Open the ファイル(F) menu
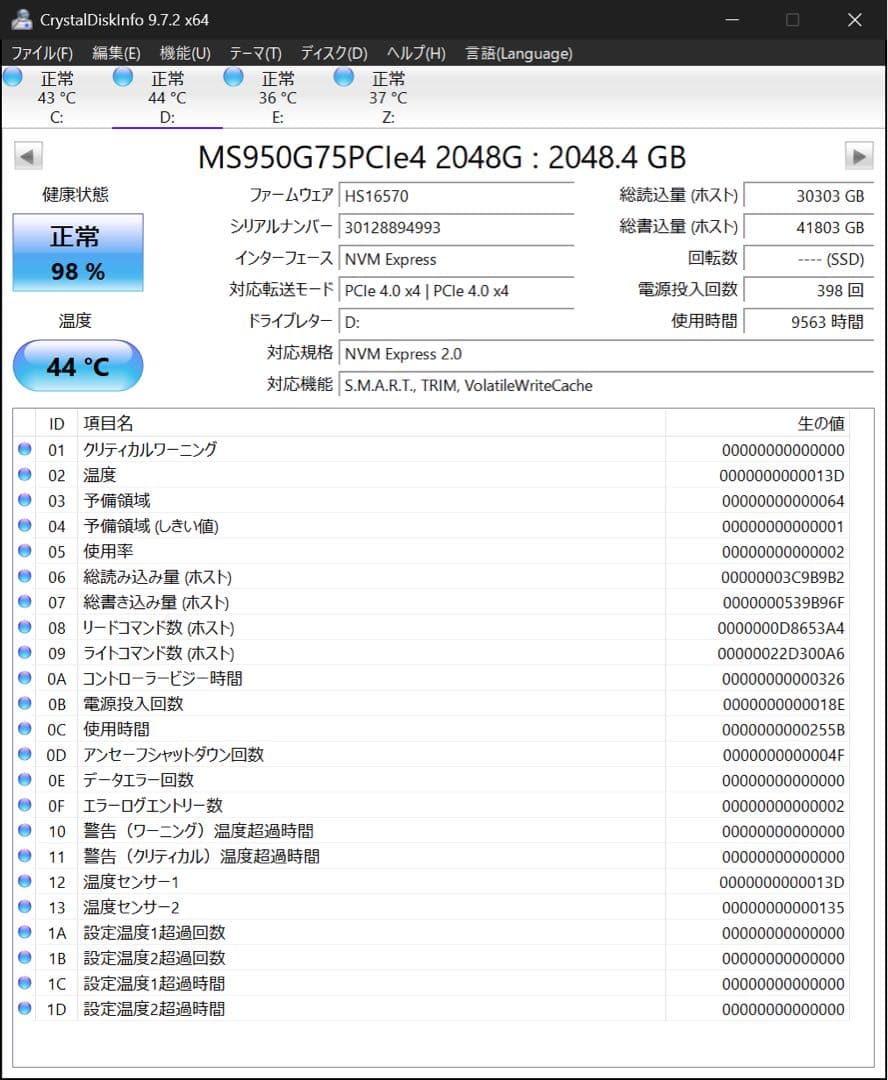This screenshot has height=1080, width=888. 41,54
